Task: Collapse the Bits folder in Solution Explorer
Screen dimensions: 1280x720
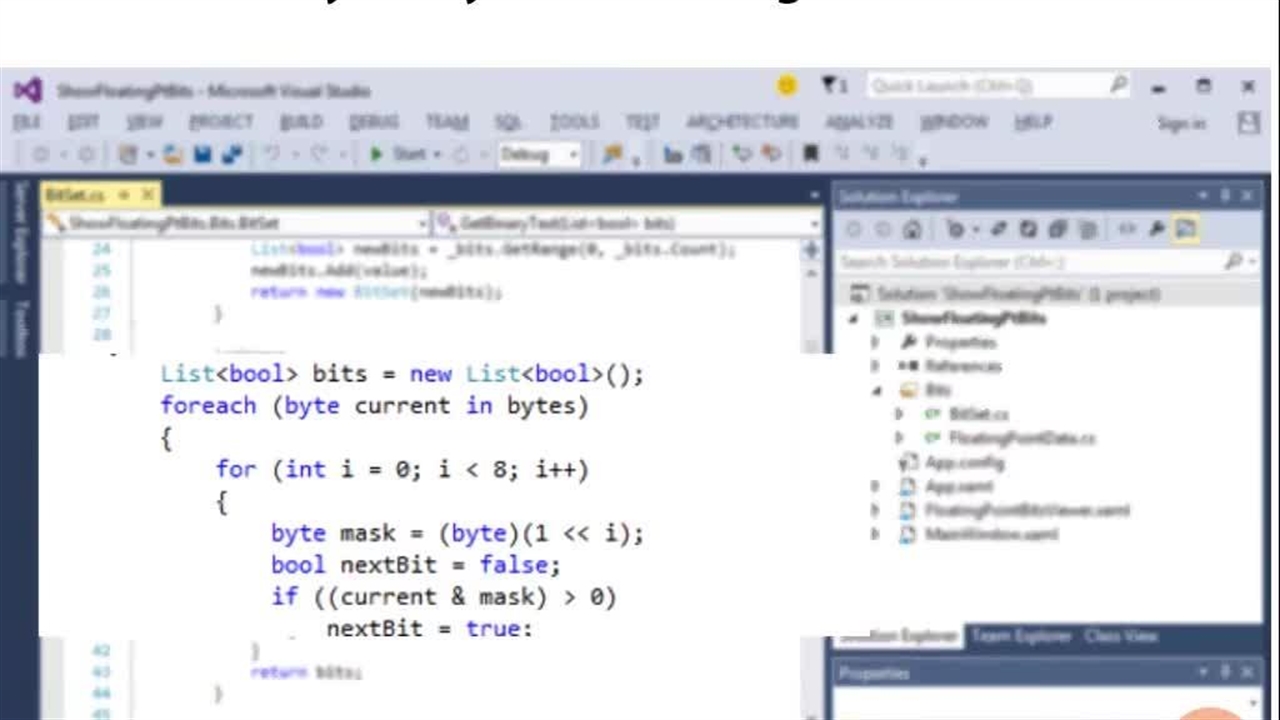Action: pos(877,390)
